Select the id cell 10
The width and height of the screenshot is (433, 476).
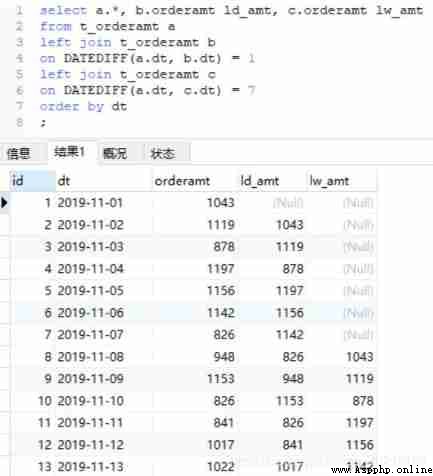pyautogui.click(x=45, y=401)
